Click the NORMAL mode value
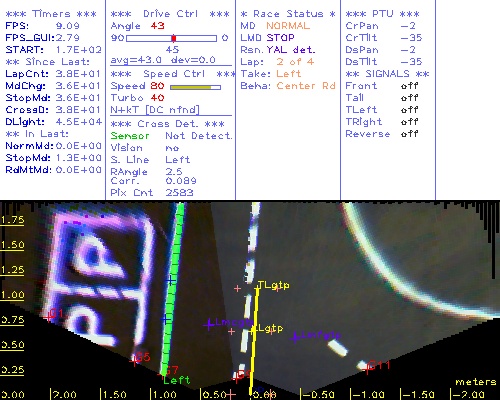The width and height of the screenshot is (500, 400). pyautogui.click(x=288, y=26)
